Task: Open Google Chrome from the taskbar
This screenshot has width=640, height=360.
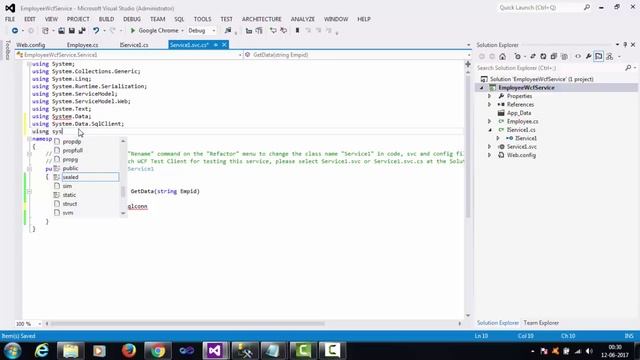Action: [x=158, y=351]
